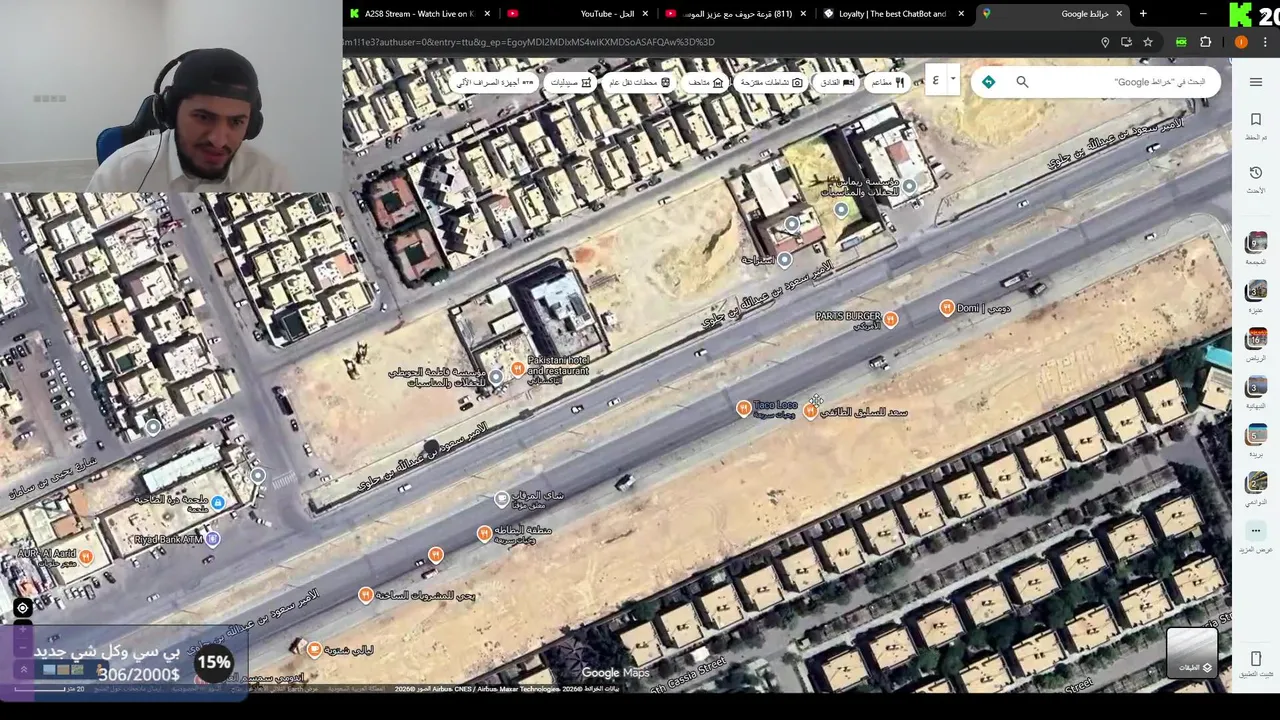The height and width of the screenshot is (720, 1280).
Task: Click the مطفئة المناحة restaurant marker
Action: tap(484, 533)
